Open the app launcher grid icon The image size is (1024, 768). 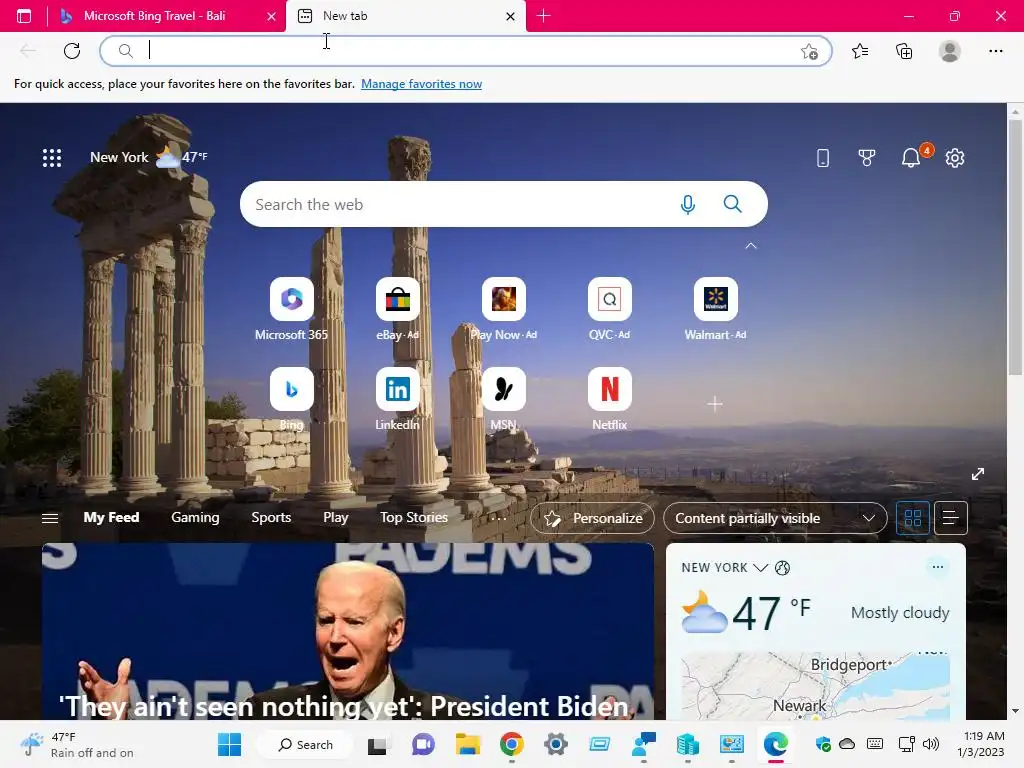pos(52,157)
